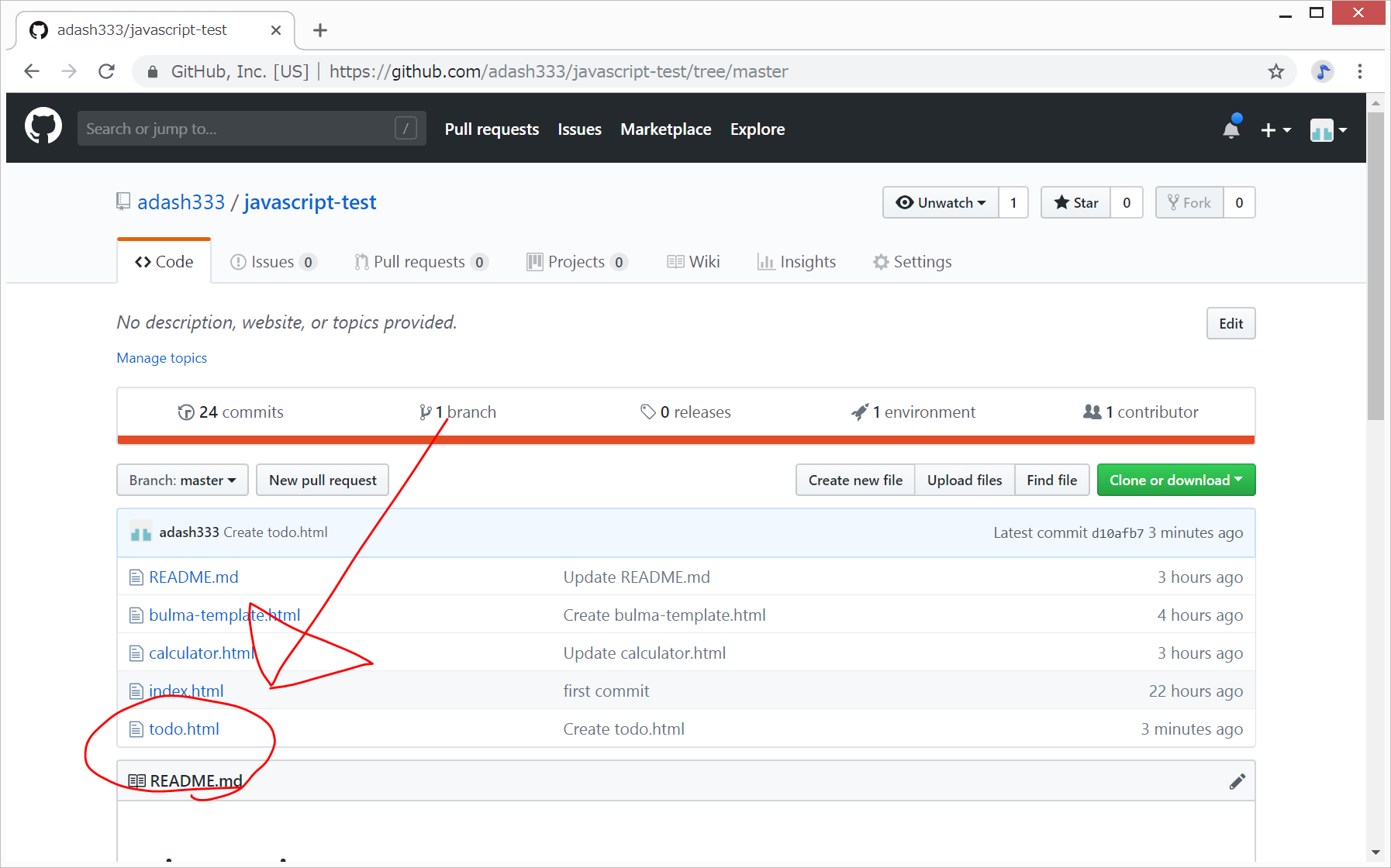Star the javascript-test repository

click(1075, 203)
